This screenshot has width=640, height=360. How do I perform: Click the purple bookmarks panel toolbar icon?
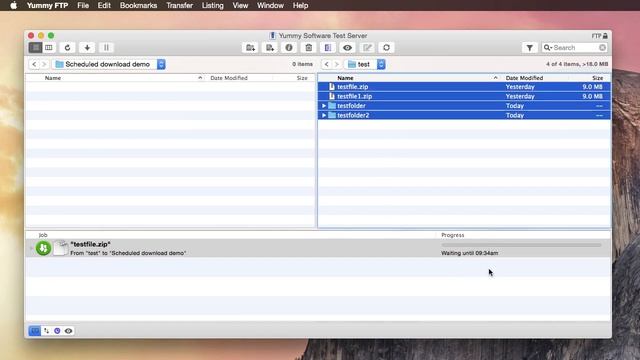coord(328,48)
